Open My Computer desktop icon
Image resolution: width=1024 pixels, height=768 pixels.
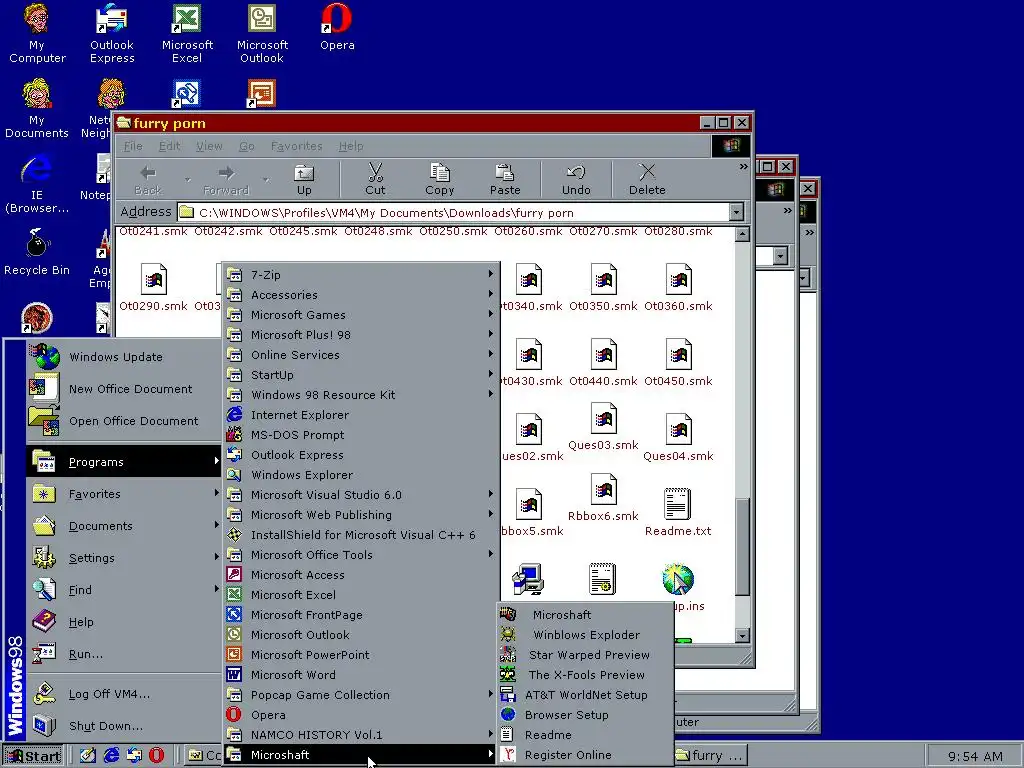(37, 33)
